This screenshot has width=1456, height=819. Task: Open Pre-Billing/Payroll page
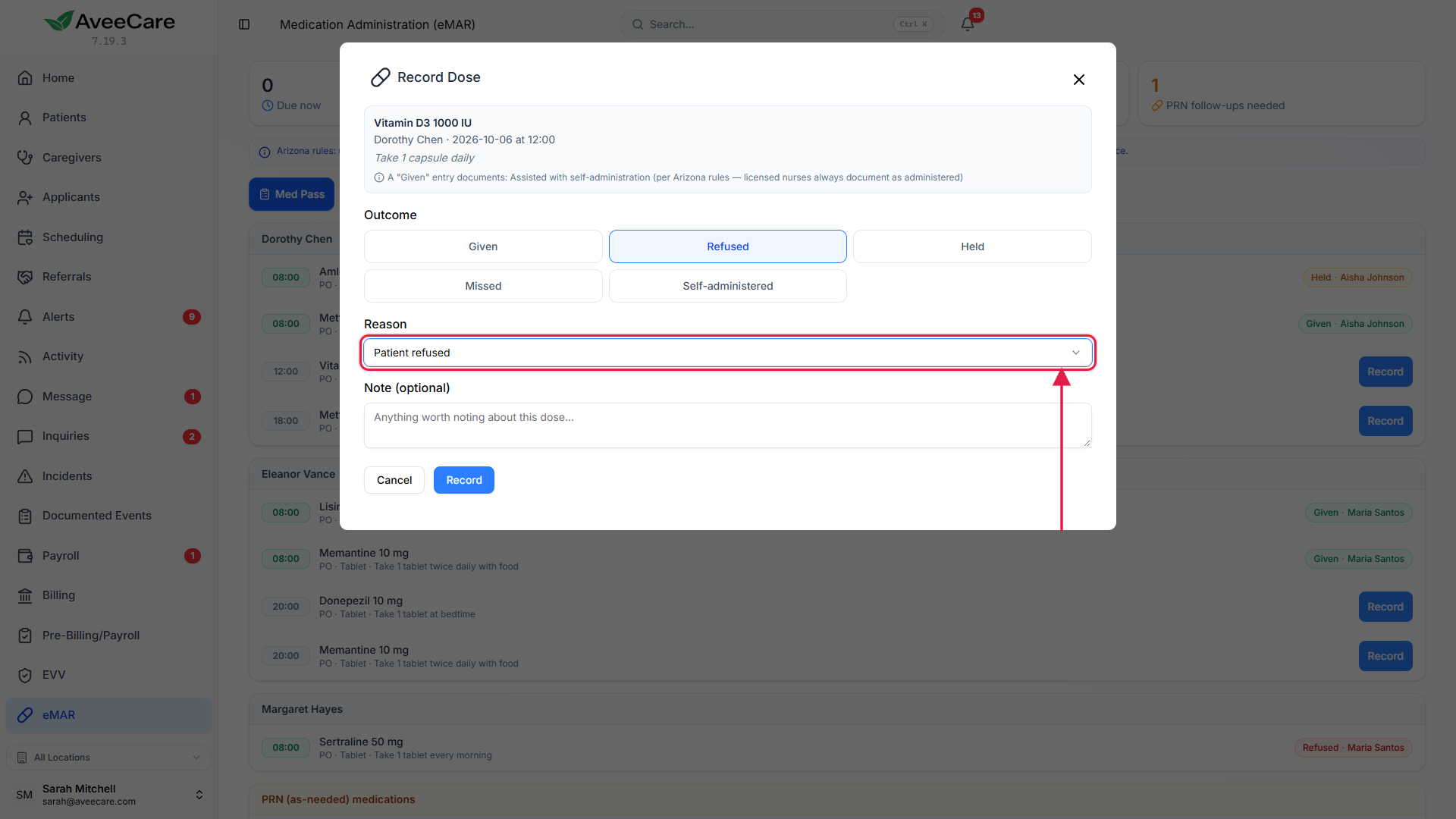tap(108, 635)
